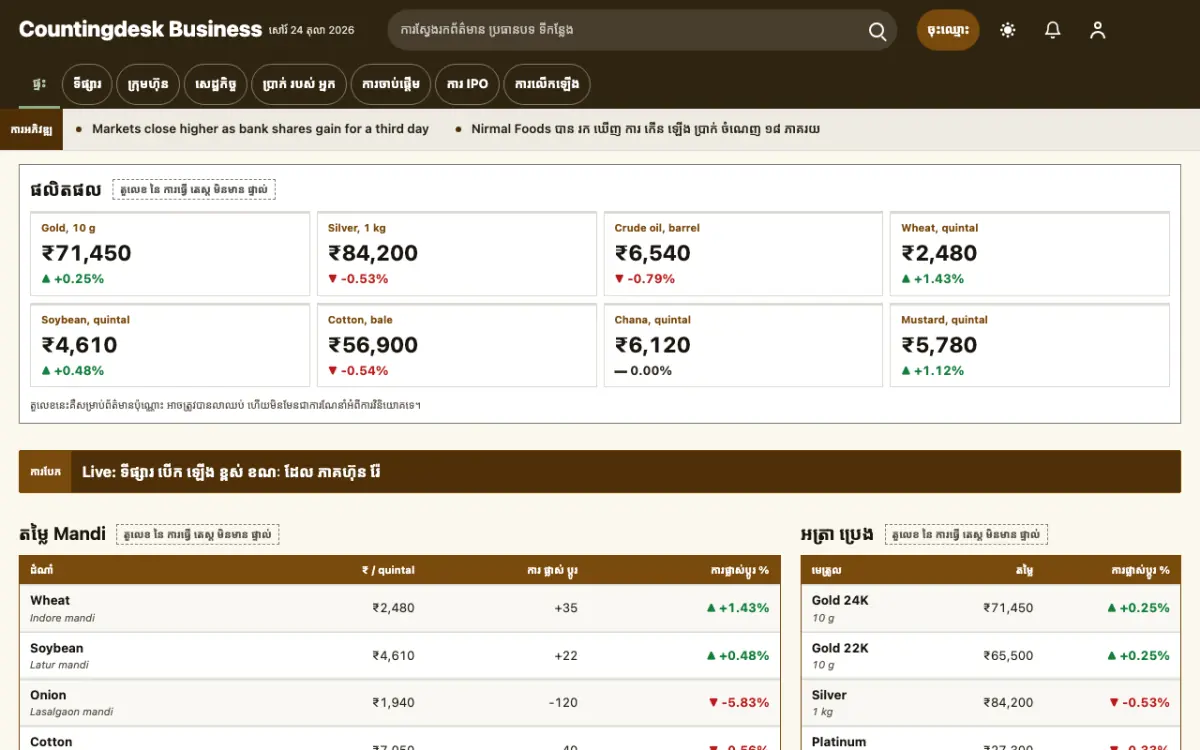Screen dimensions: 1200x750
Task: Select the Onion Lasalgaon mandi row
Action: (x=400, y=703)
